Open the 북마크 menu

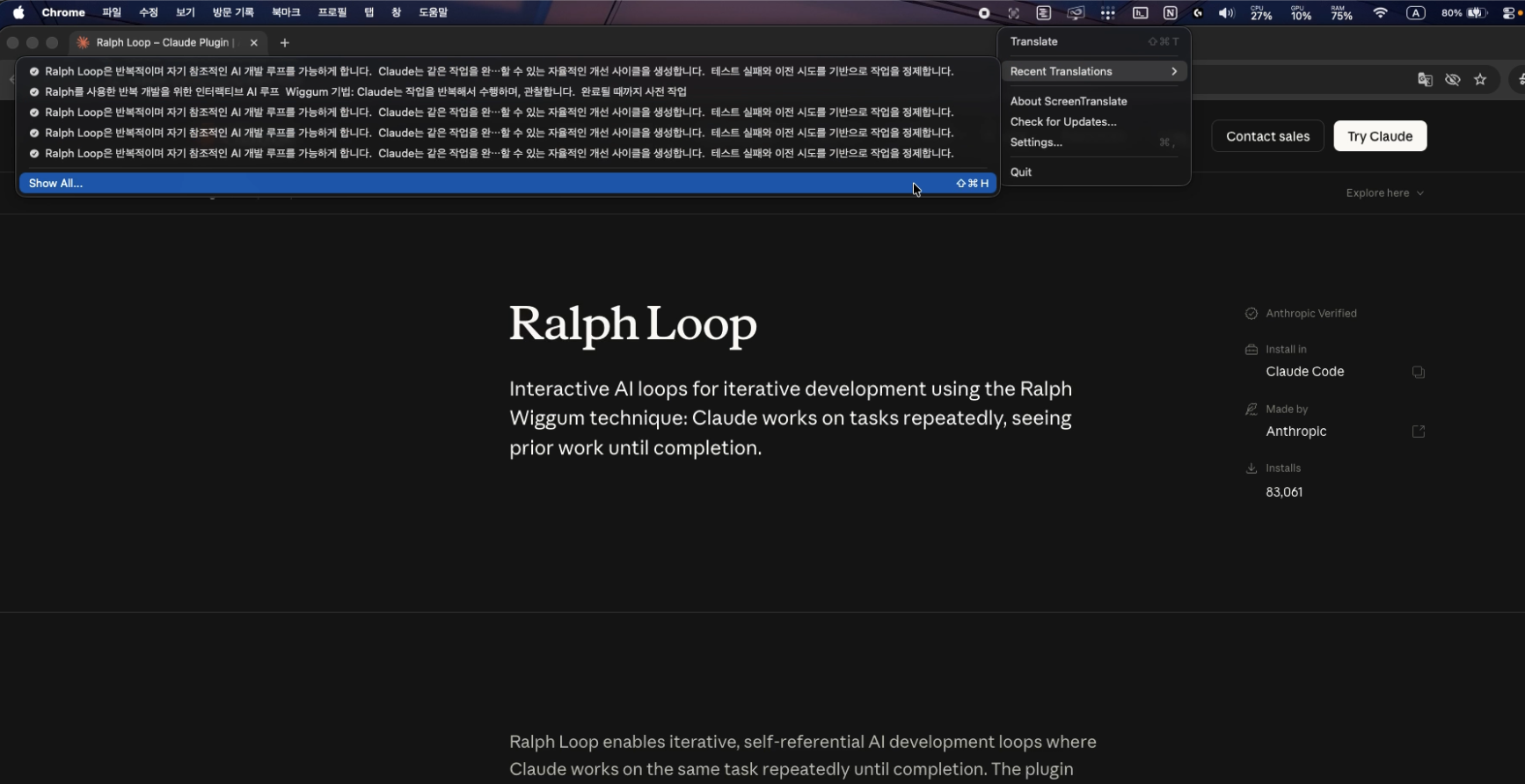pos(286,13)
